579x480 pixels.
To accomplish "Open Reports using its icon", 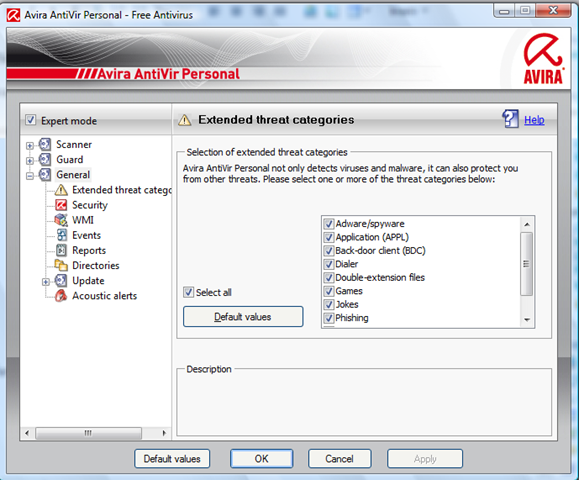I will tap(61, 250).
